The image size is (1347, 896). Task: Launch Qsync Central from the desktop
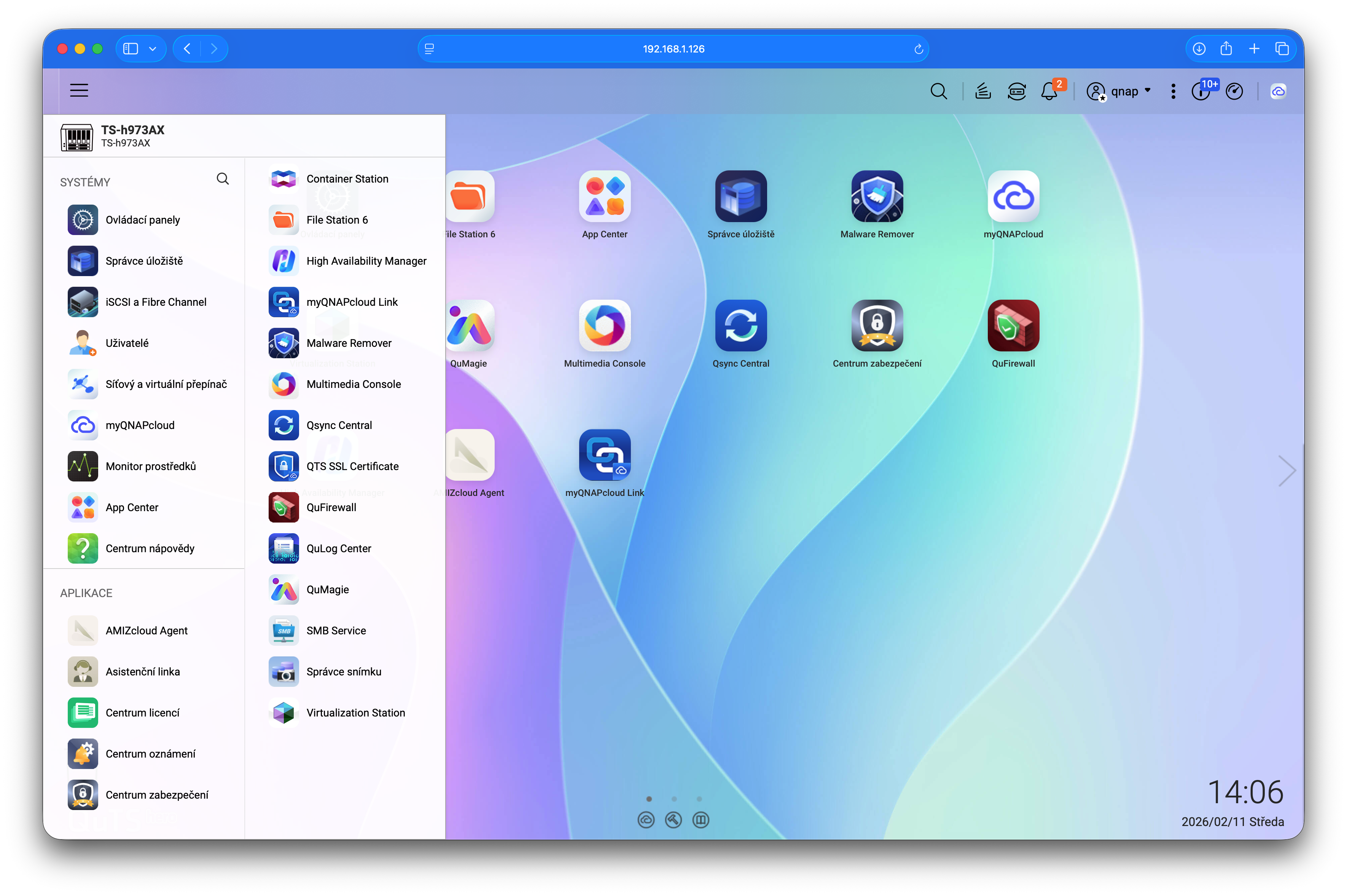coord(740,326)
